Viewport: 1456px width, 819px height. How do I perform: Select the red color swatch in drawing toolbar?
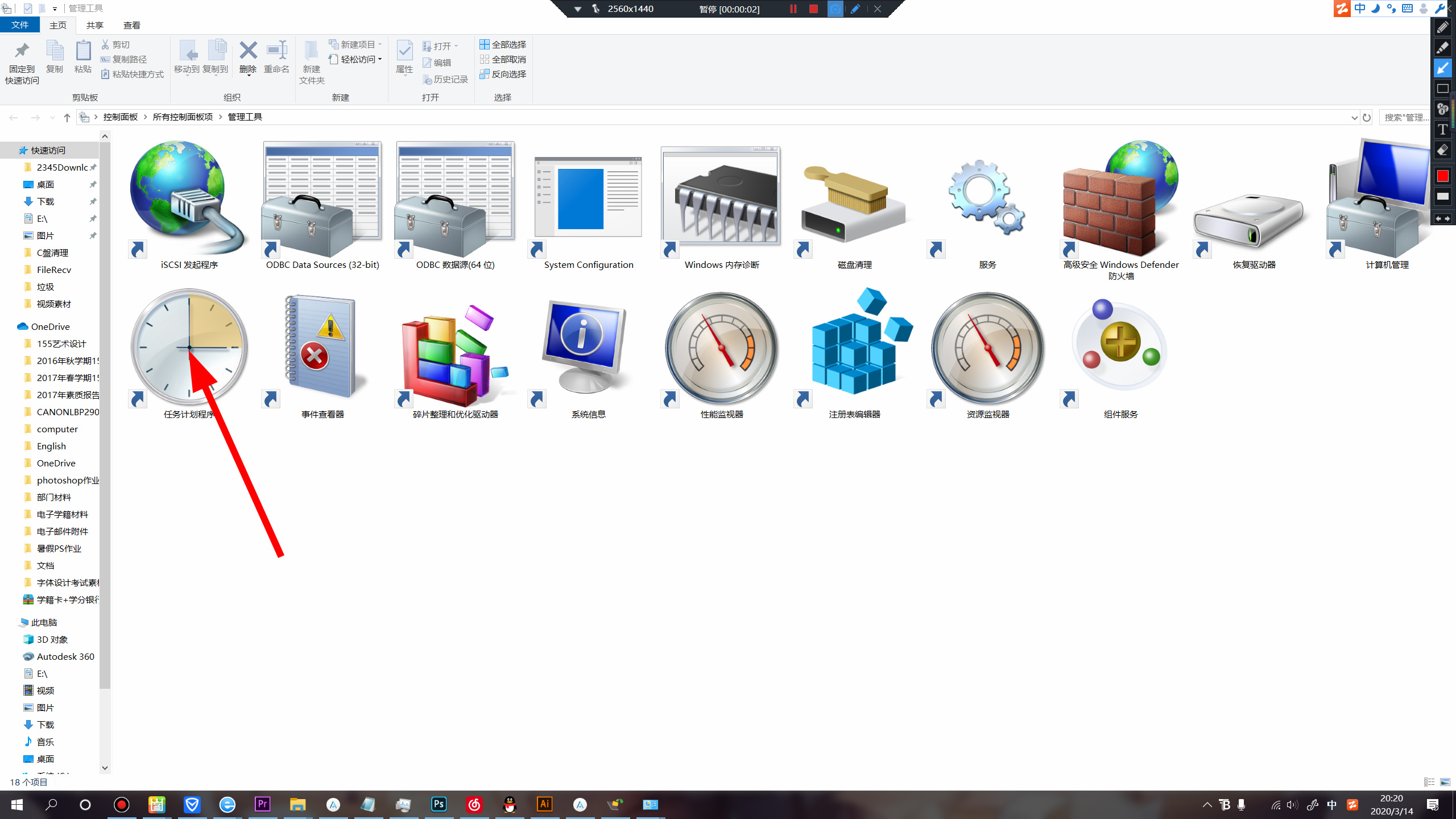(x=1442, y=176)
